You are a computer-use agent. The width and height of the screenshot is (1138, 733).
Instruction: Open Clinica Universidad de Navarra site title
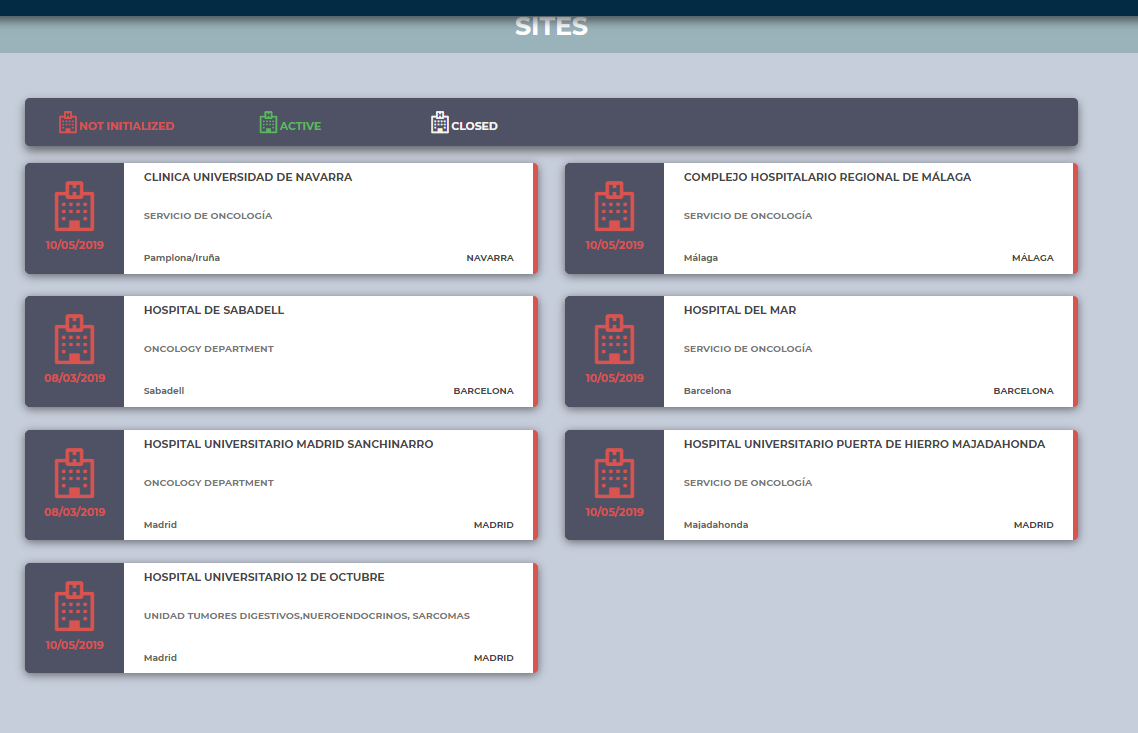click(x=248, y=177)
